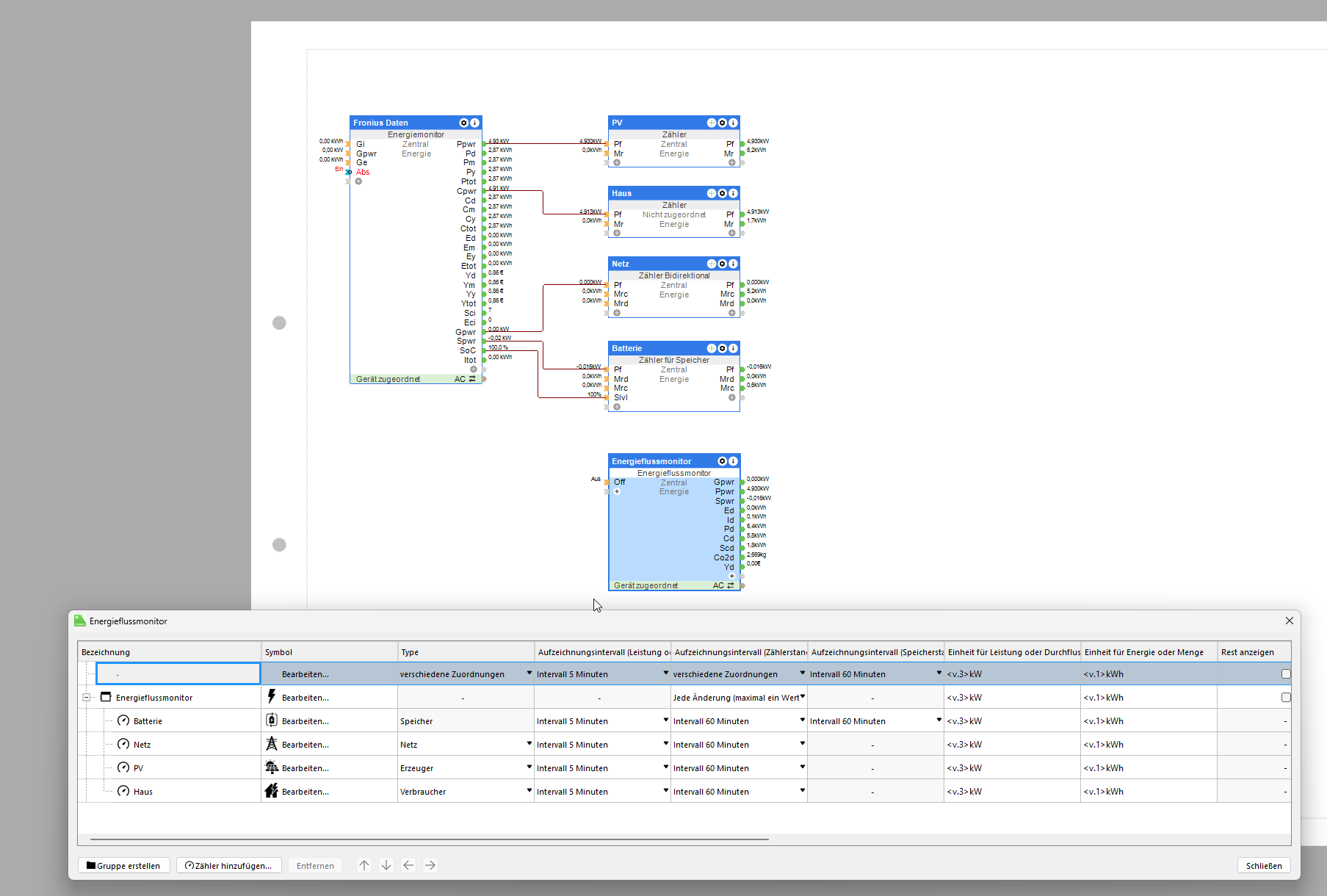Move selected entry down with arrow button
Image resolution: width=1327 pixels, height=896 pixels.
(x=386, y=865)
